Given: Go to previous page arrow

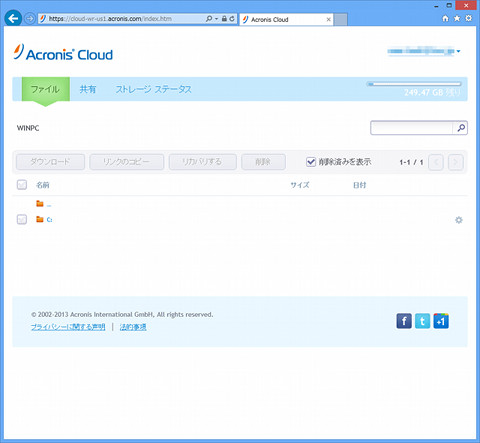Looking at the screenshot, I should coord(436,162).
